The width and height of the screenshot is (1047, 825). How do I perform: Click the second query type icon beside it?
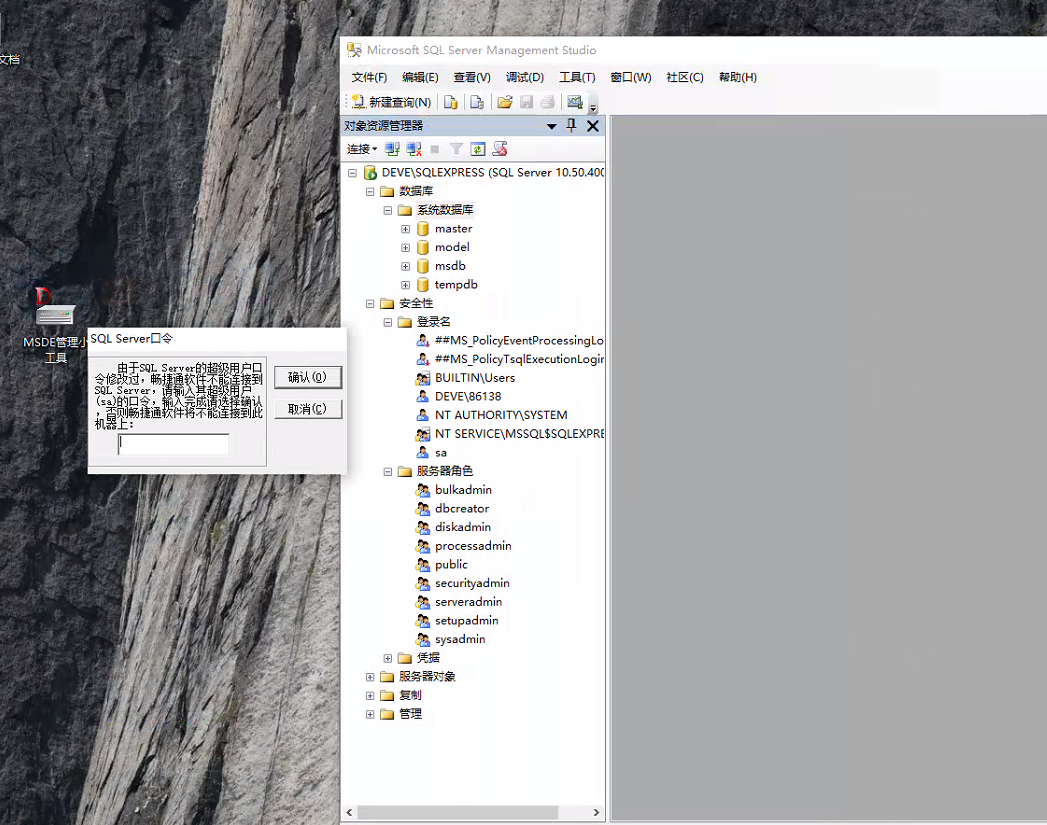pos(477,102)
